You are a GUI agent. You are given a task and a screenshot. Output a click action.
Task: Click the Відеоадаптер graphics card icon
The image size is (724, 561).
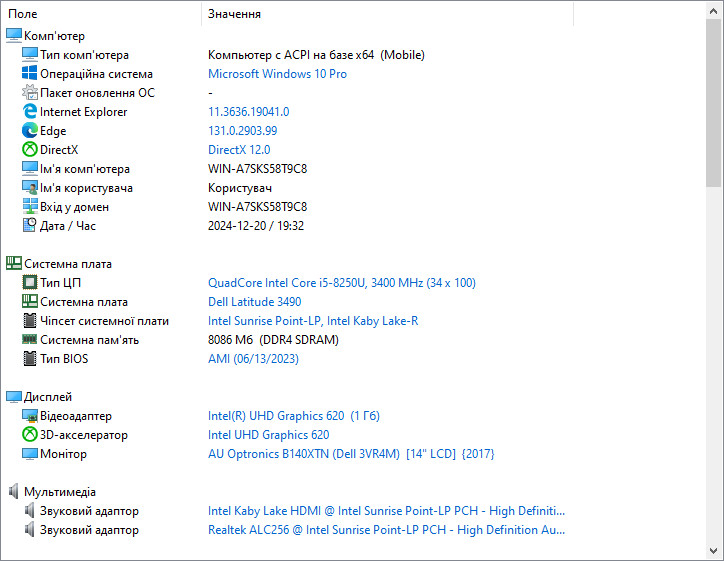coord(30,416)
